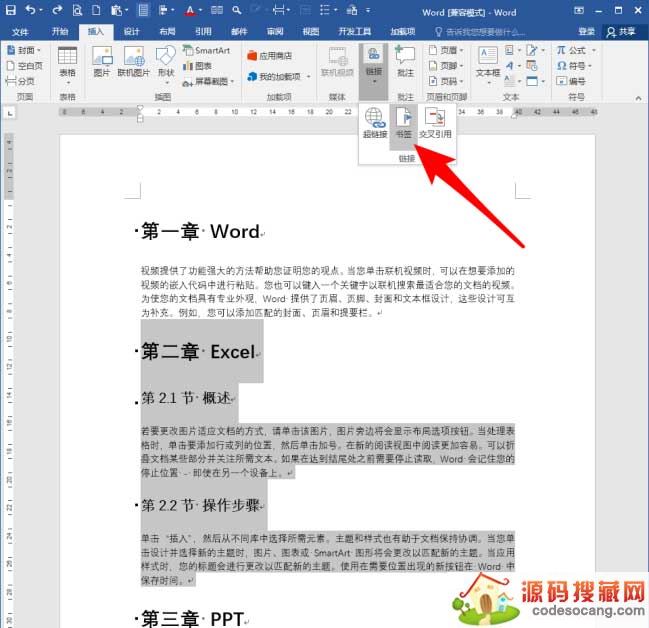Viewport: 649px width, 628px height.
Task: Insert an Online Picture (联机图片)
Action: pyautogui.click(x=133, y=60)
